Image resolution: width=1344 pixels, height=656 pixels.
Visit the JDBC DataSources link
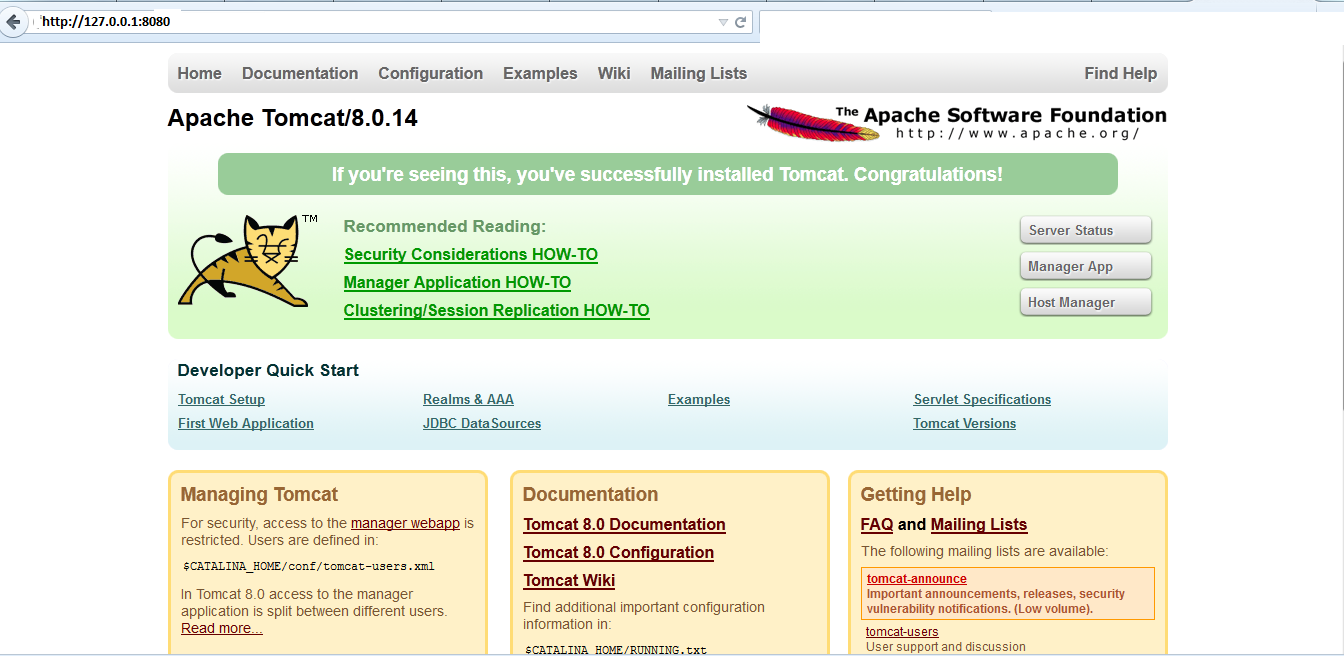click(481, 424)
